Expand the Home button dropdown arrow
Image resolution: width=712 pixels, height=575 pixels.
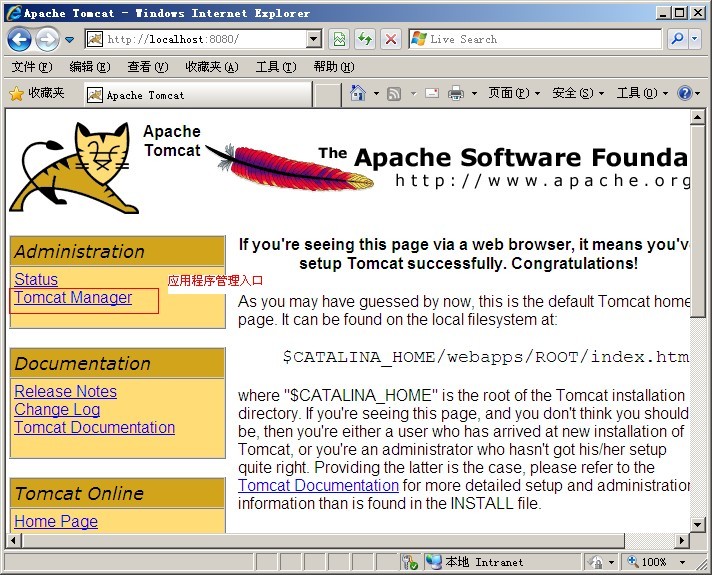[x=376, y=94]
